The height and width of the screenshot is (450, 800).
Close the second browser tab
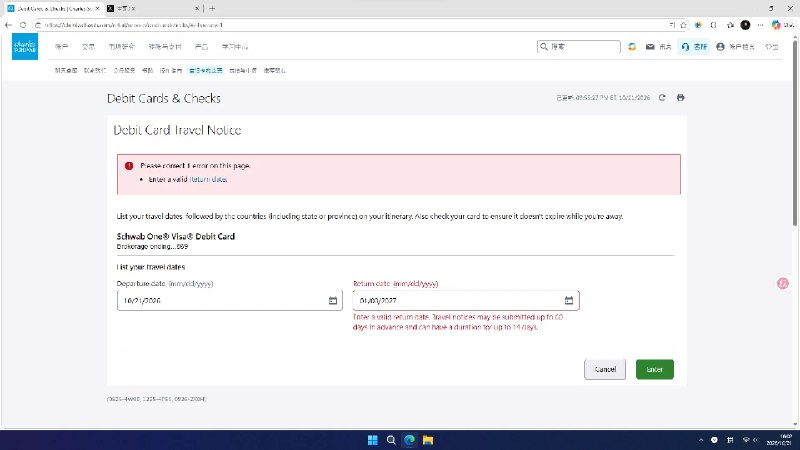click(197, 9)
